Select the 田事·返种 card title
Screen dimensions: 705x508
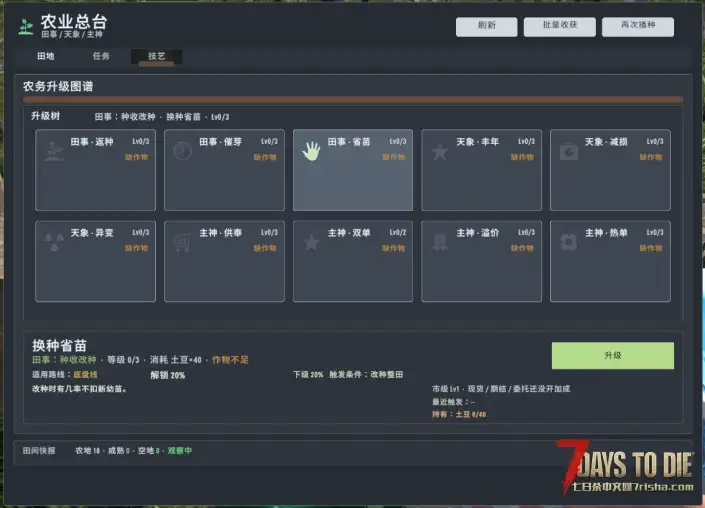(x=92, y=142)
